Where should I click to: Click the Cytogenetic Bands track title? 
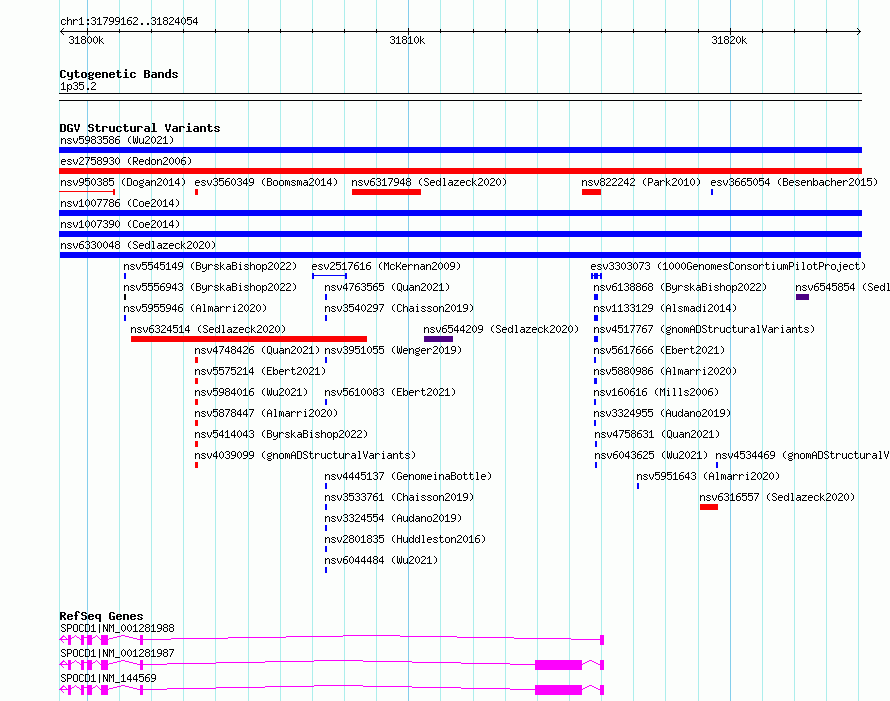pyautogui.click(x=119, y=74)
